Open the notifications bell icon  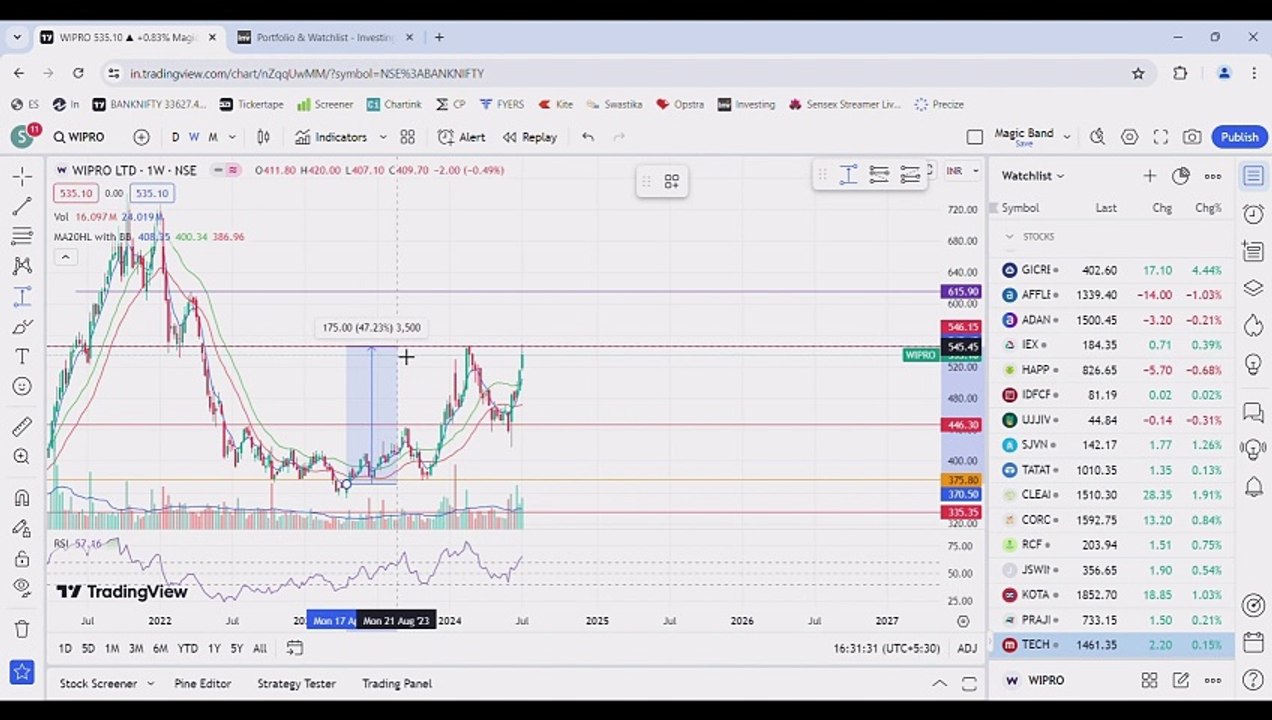pyautogui.click(x=1253, y=486)
